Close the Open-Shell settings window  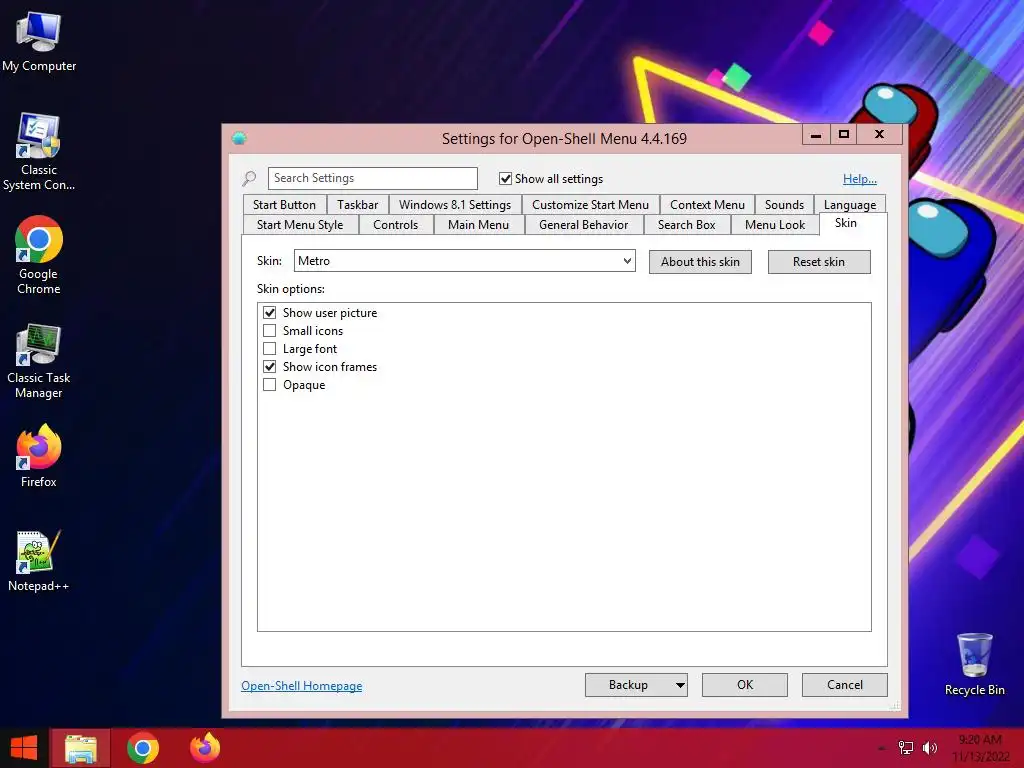[x=880, y=135]
